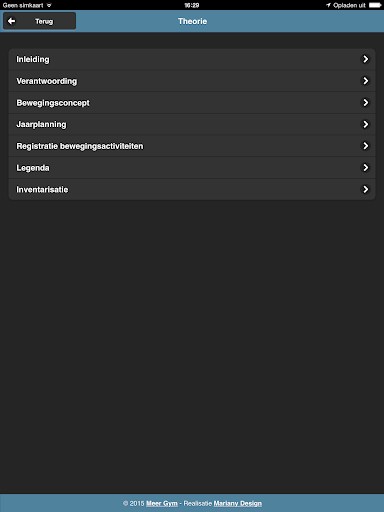Open Registratie bewegingsactiviteiten
This screenshot has height=512, width=384.
192,146
